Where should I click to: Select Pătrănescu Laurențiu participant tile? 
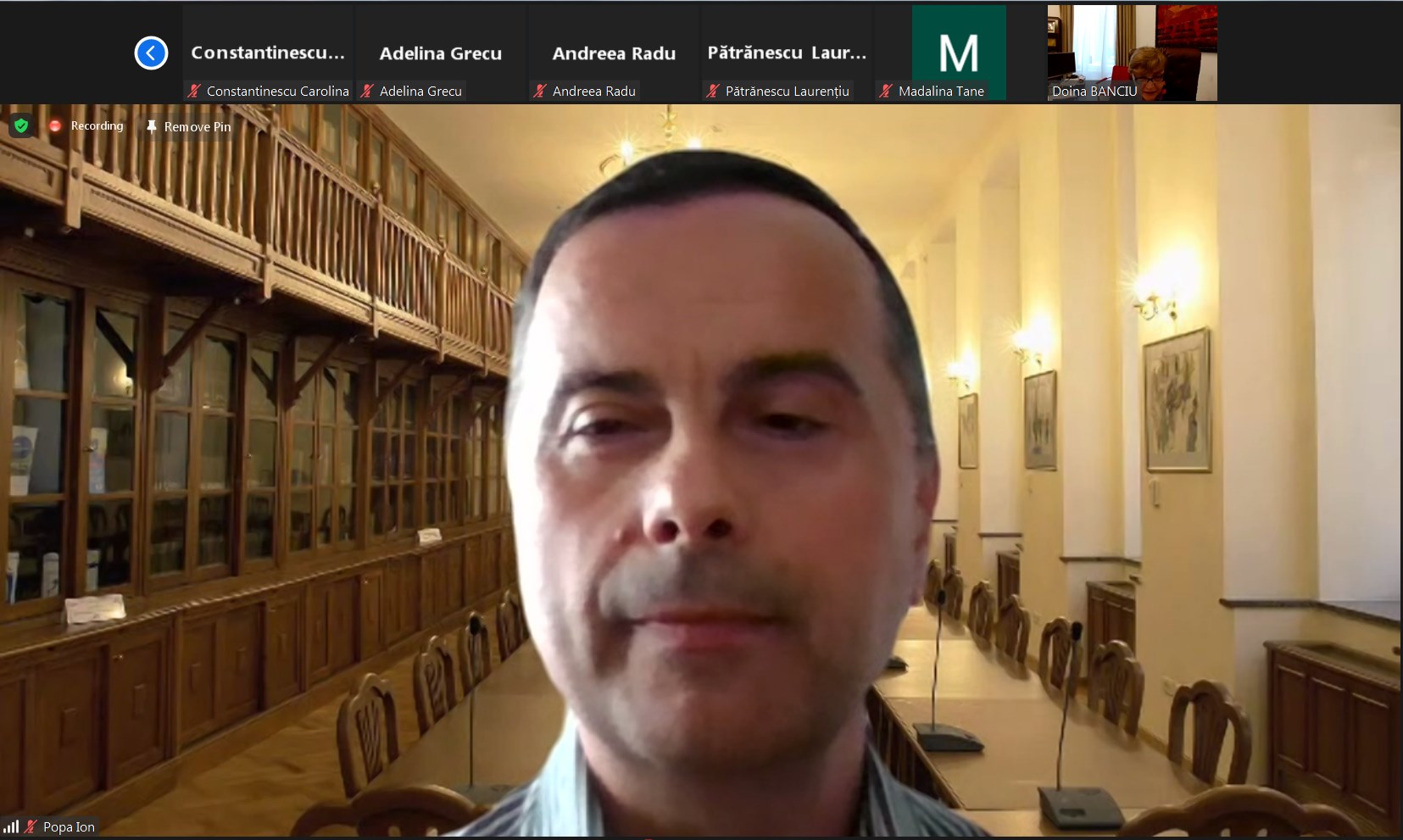pos(787,53)
